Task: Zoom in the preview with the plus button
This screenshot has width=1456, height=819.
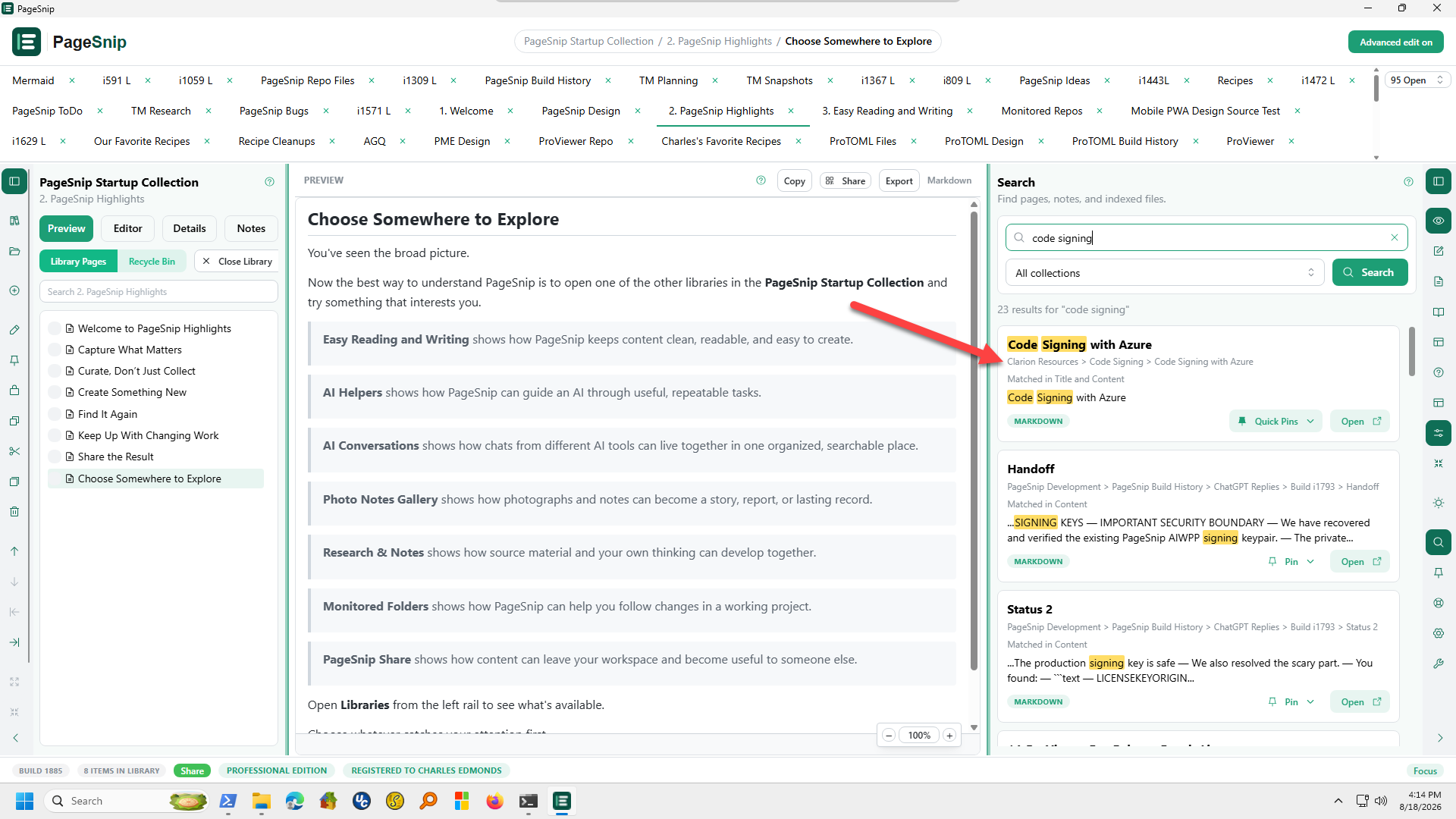Action: pyautogui.click(x=949, y=735)
